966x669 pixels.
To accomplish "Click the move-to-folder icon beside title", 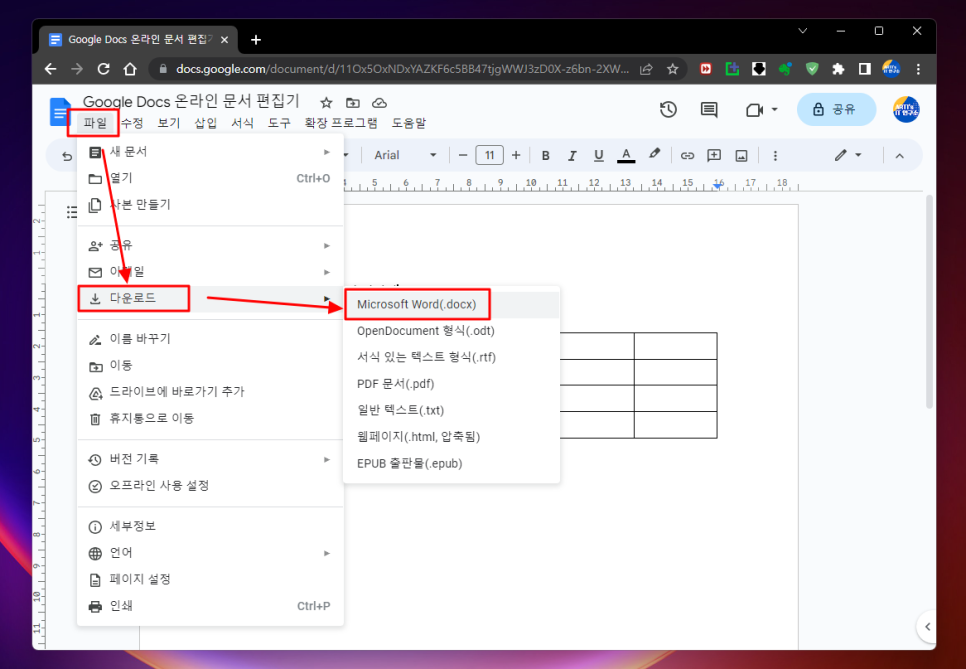I will point(352,103).
